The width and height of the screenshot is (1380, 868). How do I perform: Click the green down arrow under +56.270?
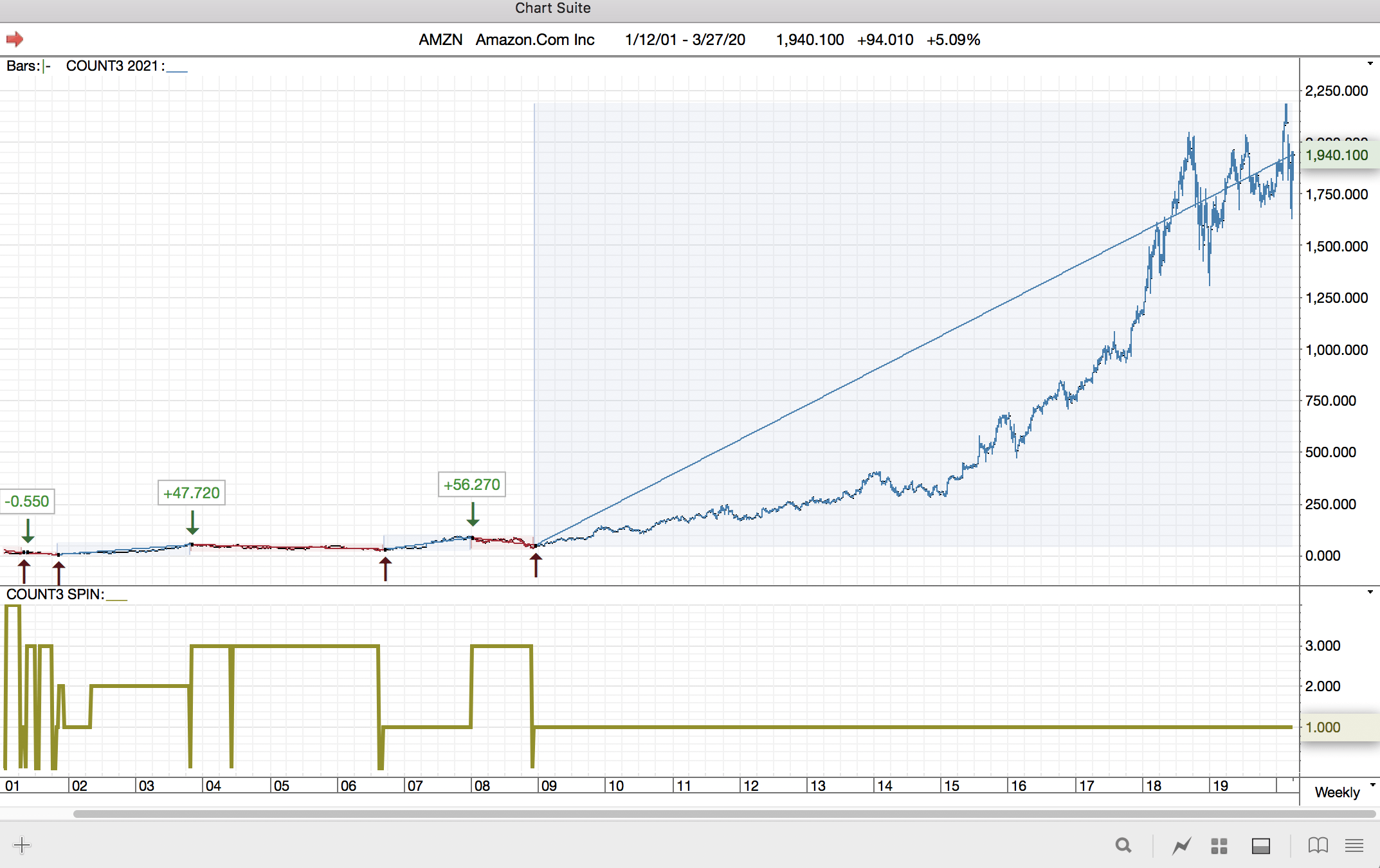[473, 514]
